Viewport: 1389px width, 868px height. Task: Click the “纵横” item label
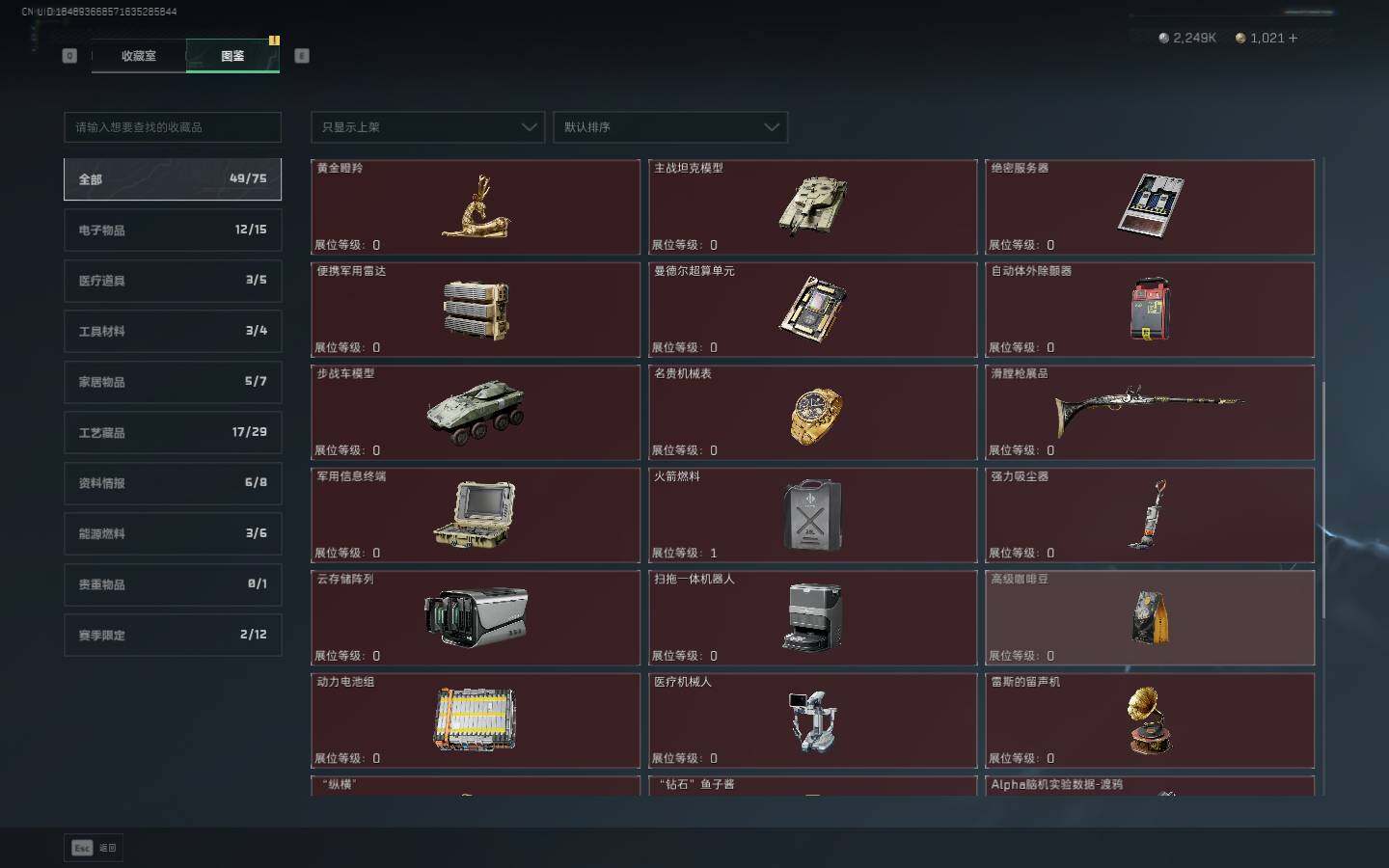pyautogui.click(x=340, y=784)
